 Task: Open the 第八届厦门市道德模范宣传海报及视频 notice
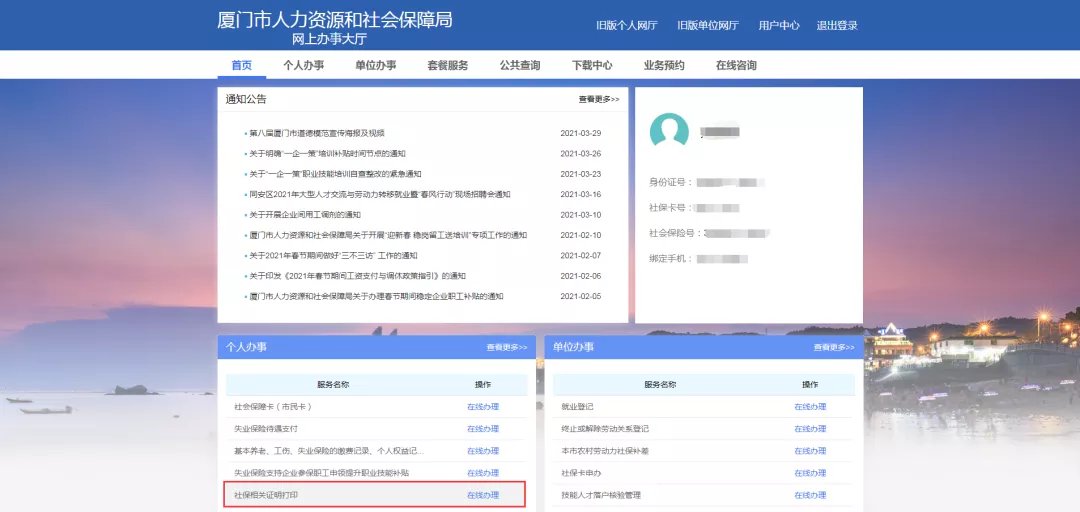click(317, 133)
